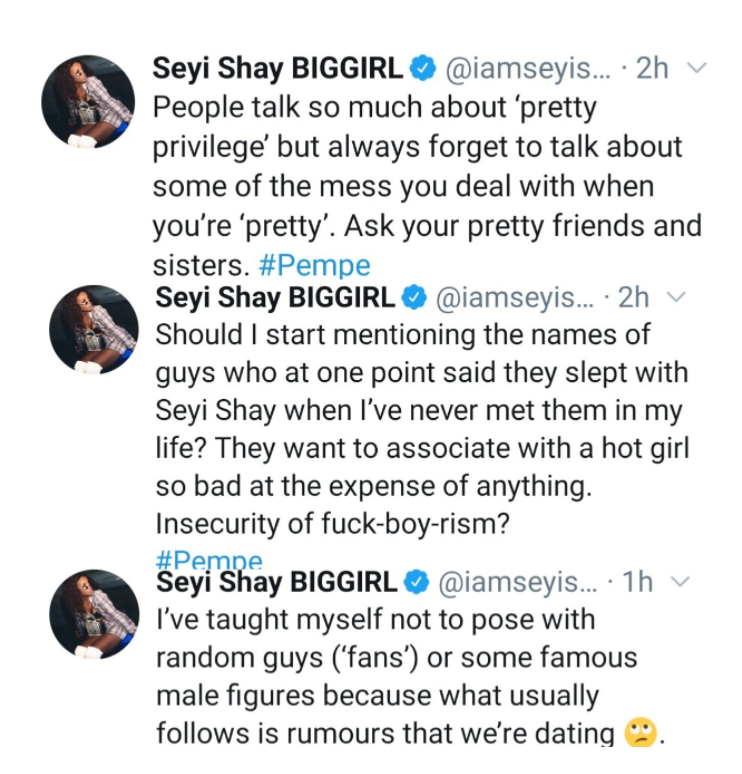Open the third tweet's 1h timestamp

pos(636,582)
